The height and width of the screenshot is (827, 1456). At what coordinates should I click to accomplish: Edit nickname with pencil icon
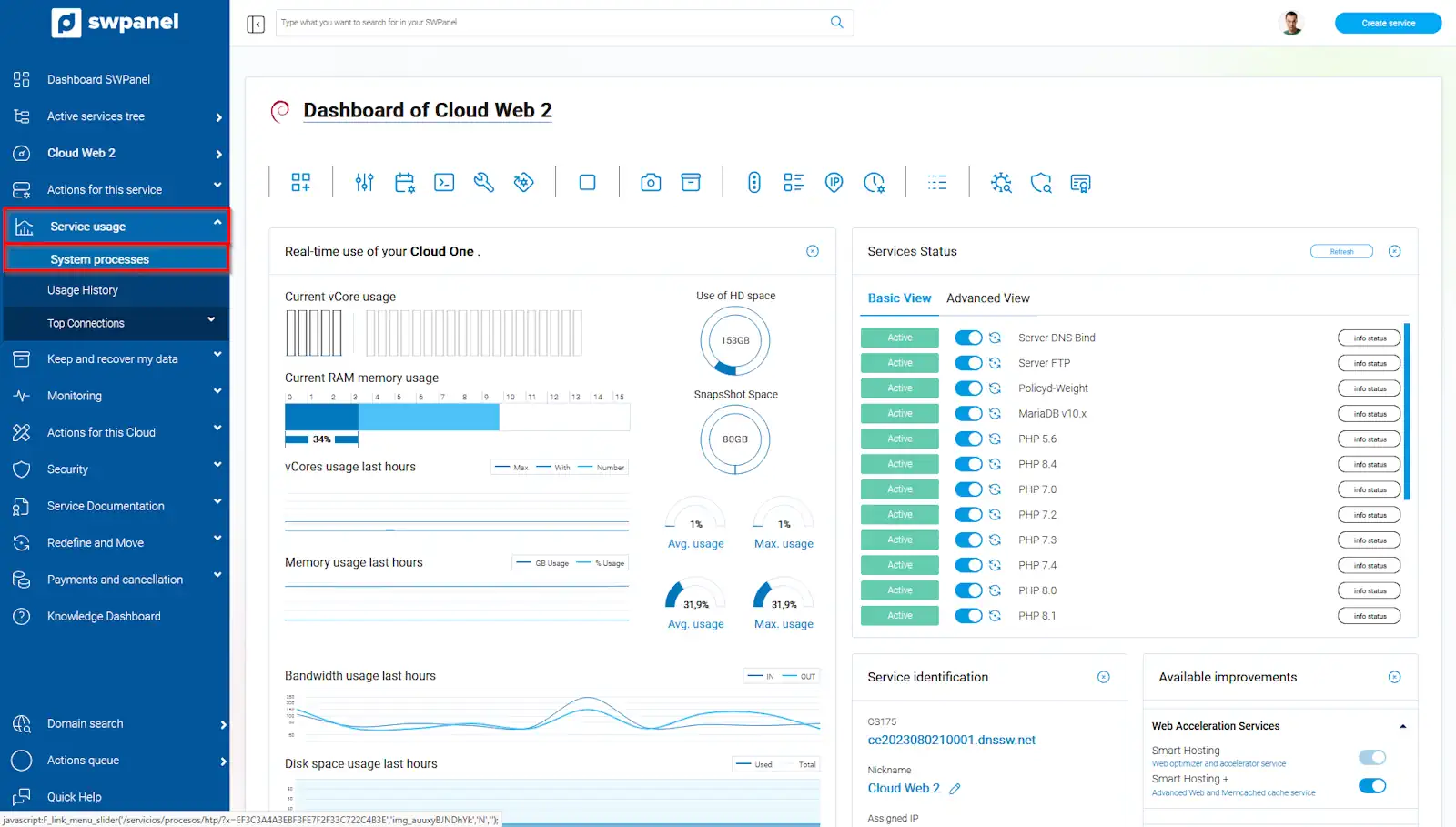pos(955,789)
